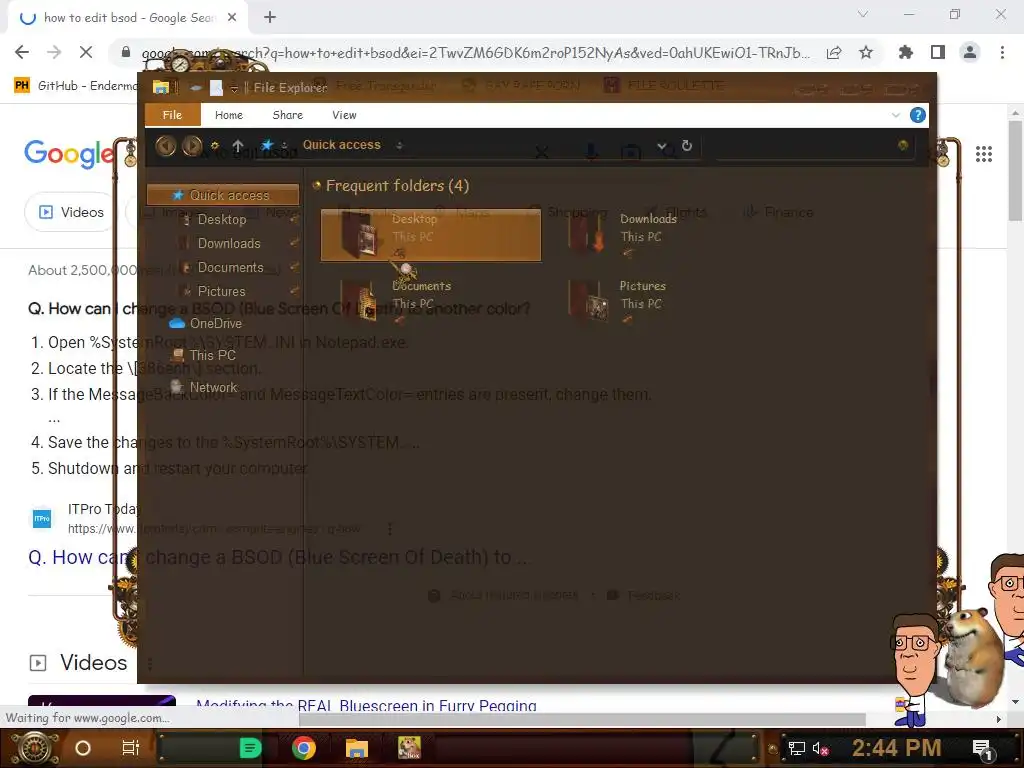
Task: Click Quick access in the address bar
Action: point(342,145)
